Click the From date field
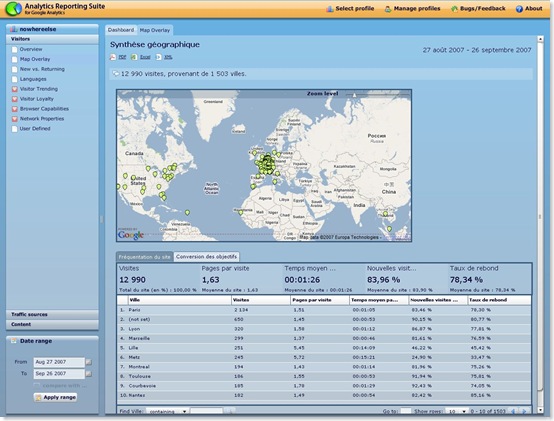554x421 pixels. coord(59,362)
